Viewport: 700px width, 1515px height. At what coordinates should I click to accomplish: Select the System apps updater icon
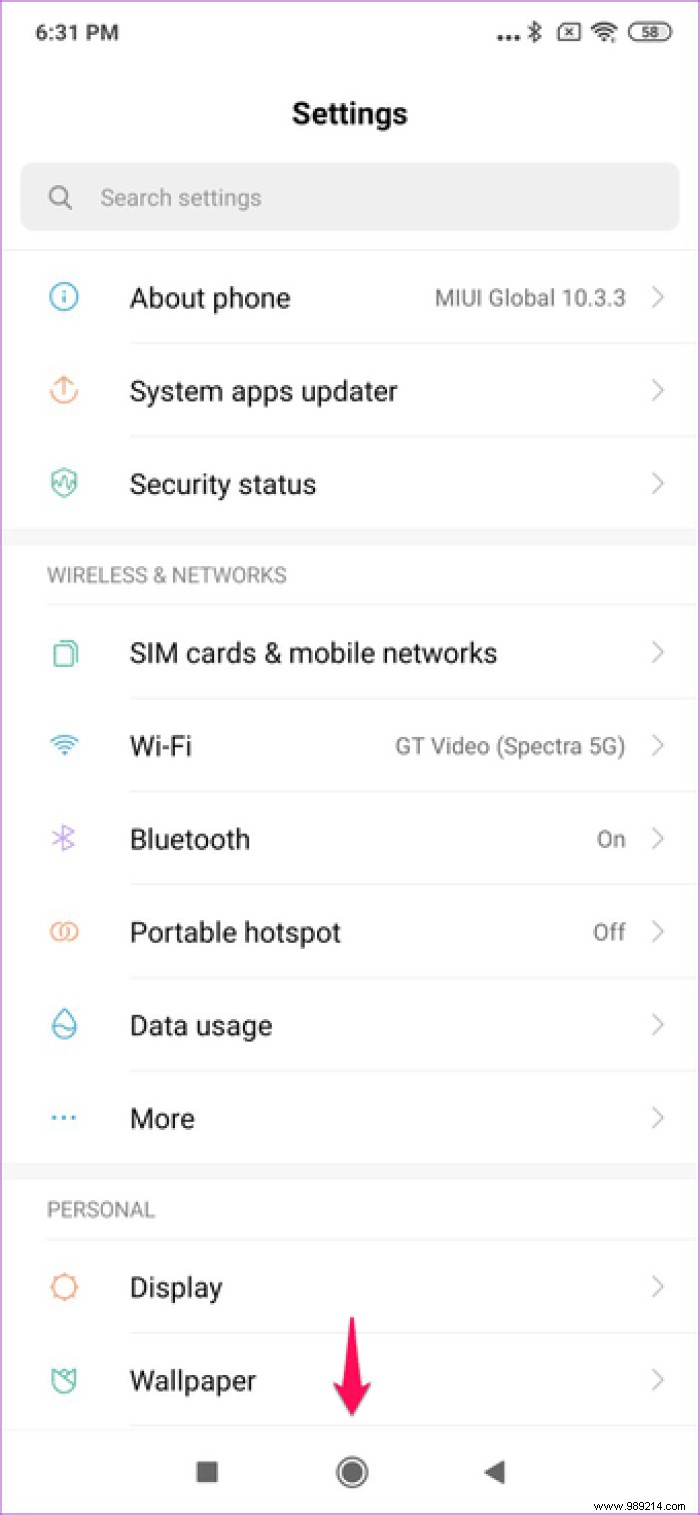click(63, 391)
